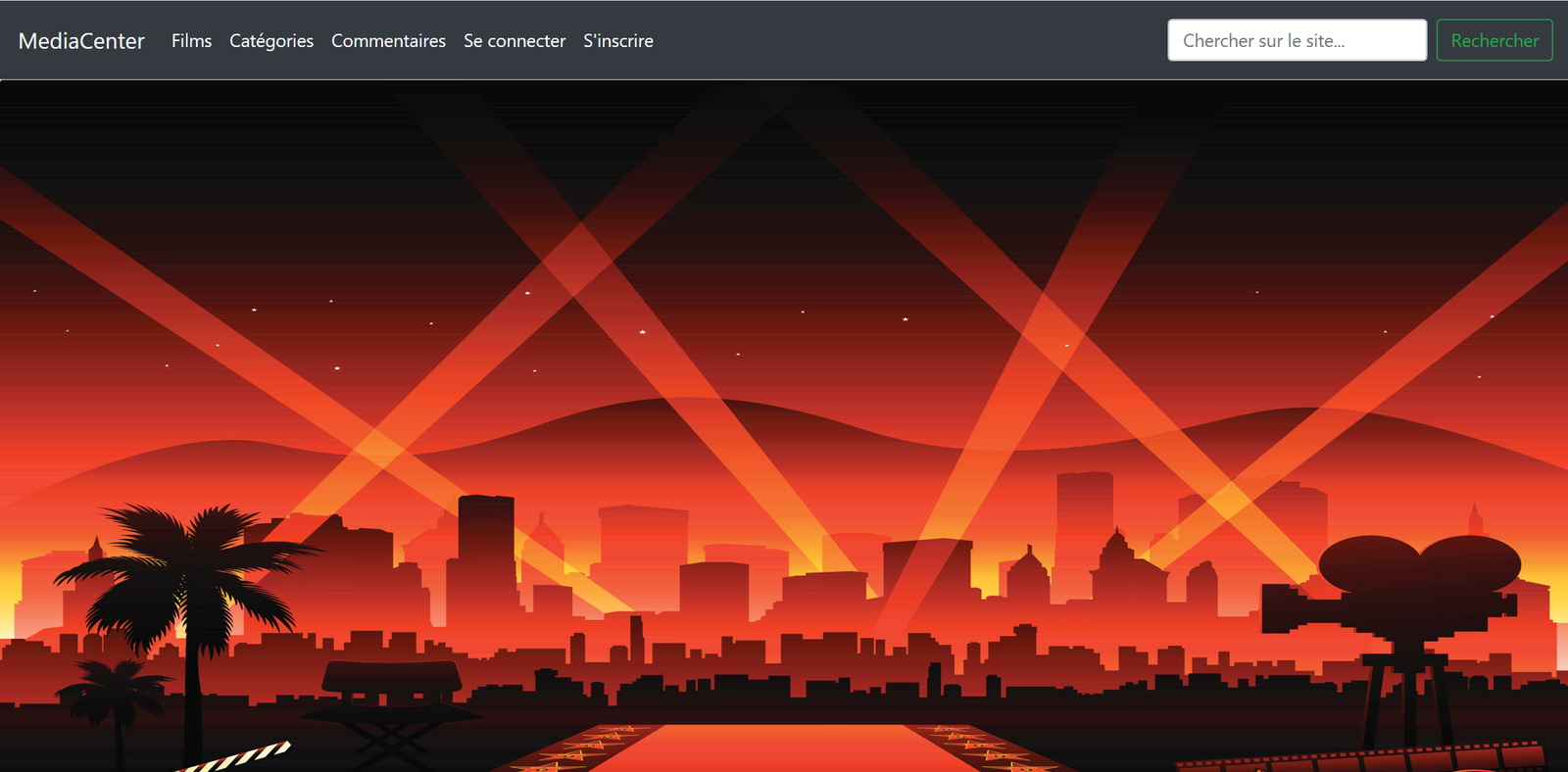
Task: Open the S'inscrire registration link
Action: tap(618, 41)
